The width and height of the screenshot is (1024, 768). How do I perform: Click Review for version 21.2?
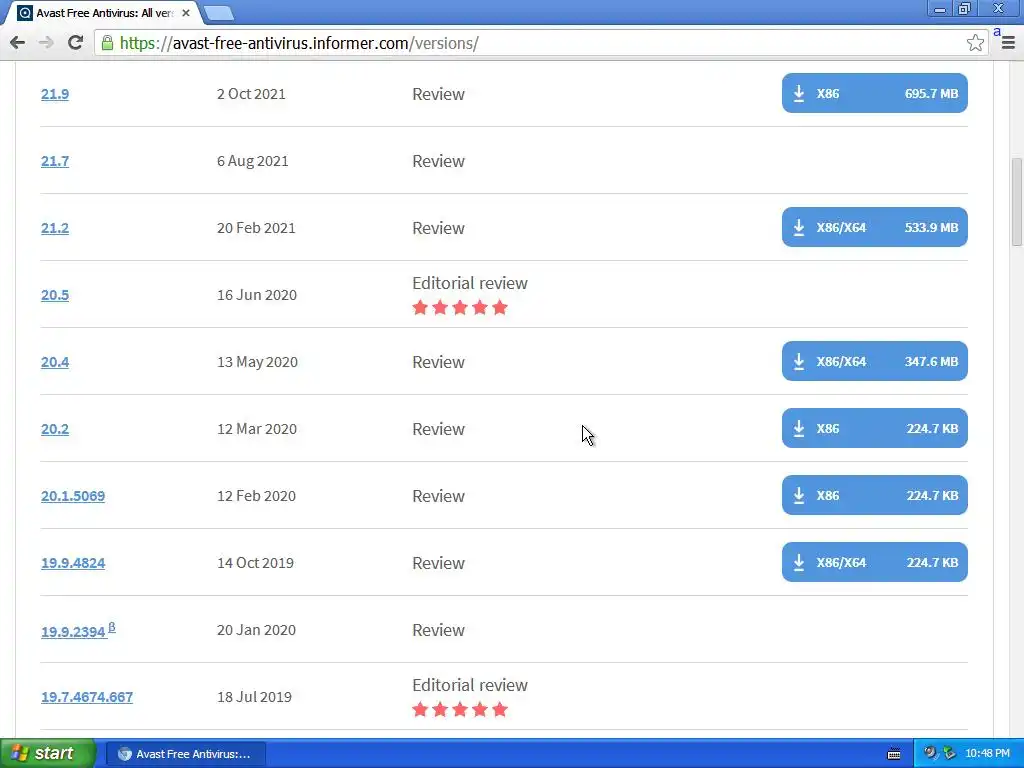(438, 228)
